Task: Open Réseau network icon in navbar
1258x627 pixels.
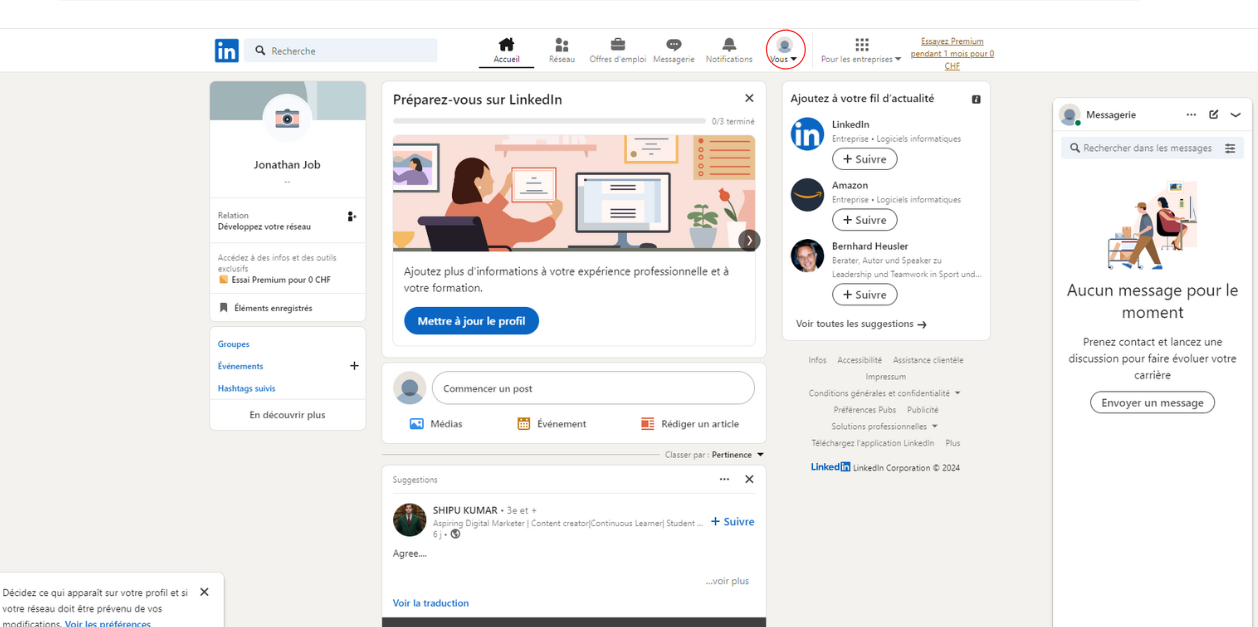Action: pos(561,45)
